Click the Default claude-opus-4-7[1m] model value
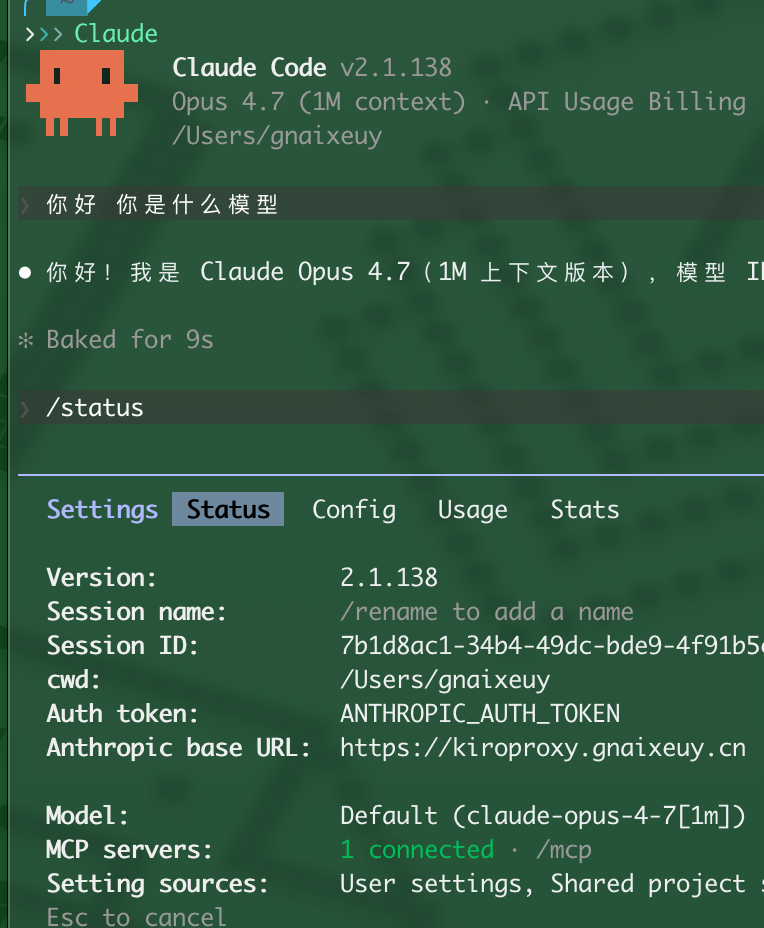Image resolution: width=764 pixels, height=928 pixels. pyautogui.click(x=543, y=816)
